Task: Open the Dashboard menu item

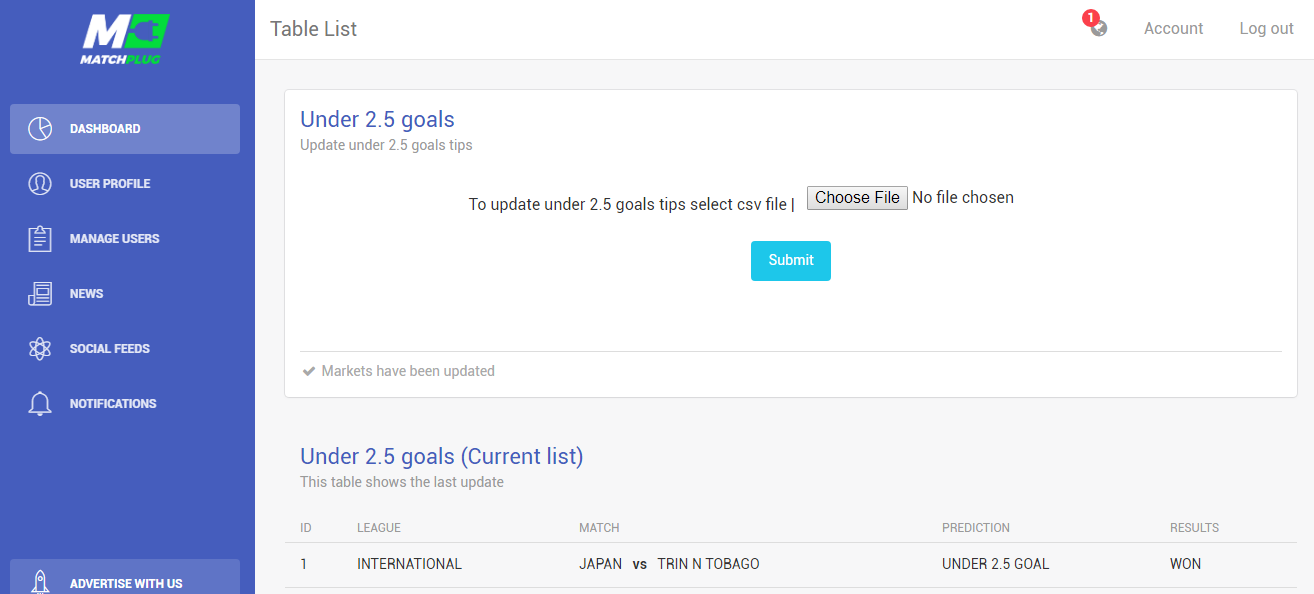Action: (x=125, y=129)
